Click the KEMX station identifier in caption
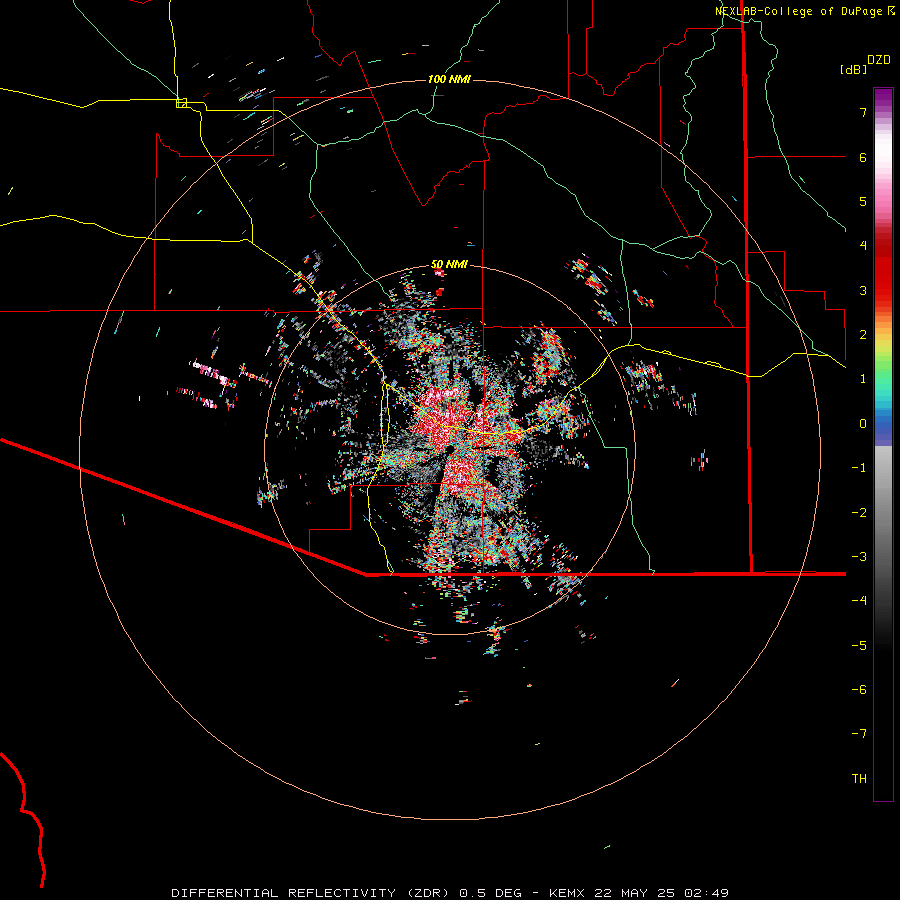The image size is (900, 900). tap(567, 893)
